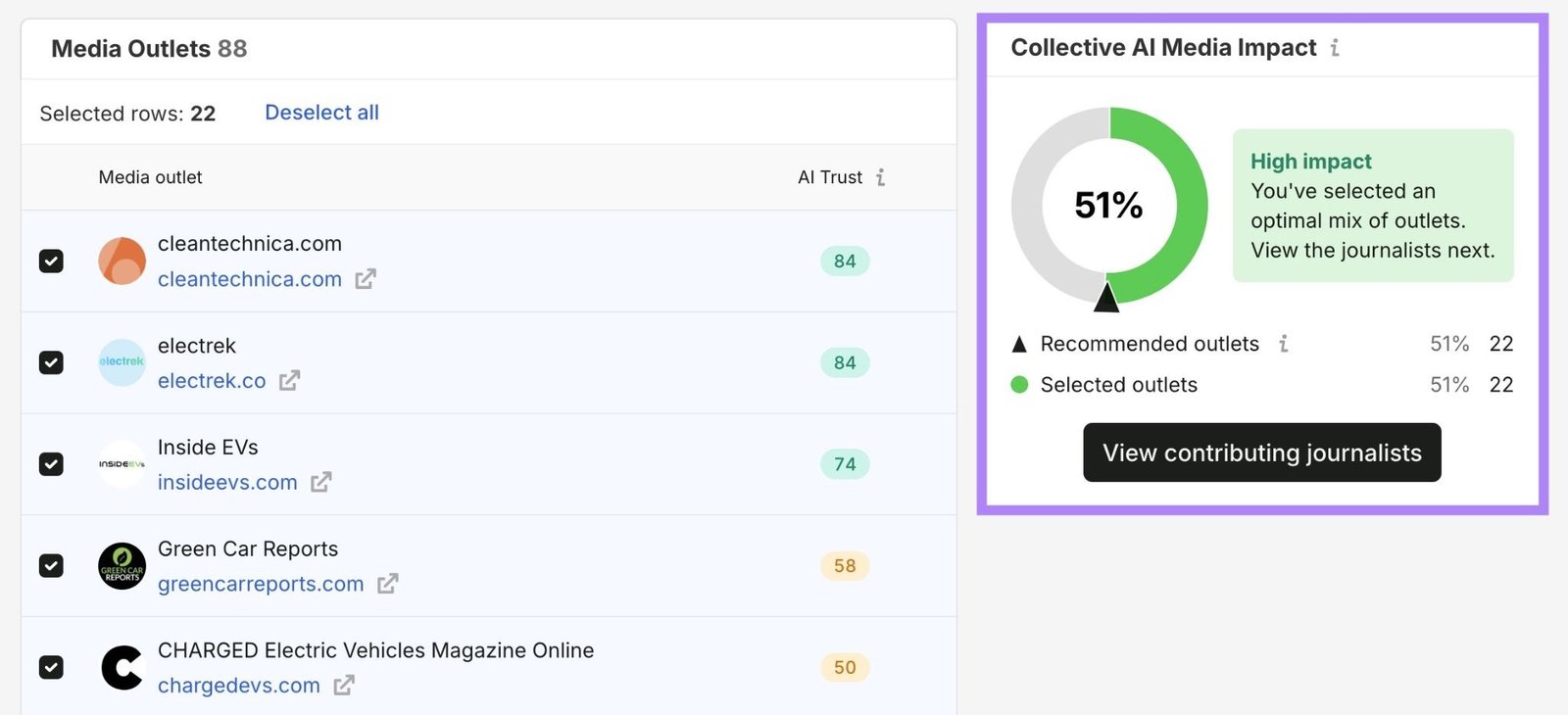Open chargedevs.com external link icon
Image resolution: width=1568 pixels, height=715 pixels.
coord(344,686)
